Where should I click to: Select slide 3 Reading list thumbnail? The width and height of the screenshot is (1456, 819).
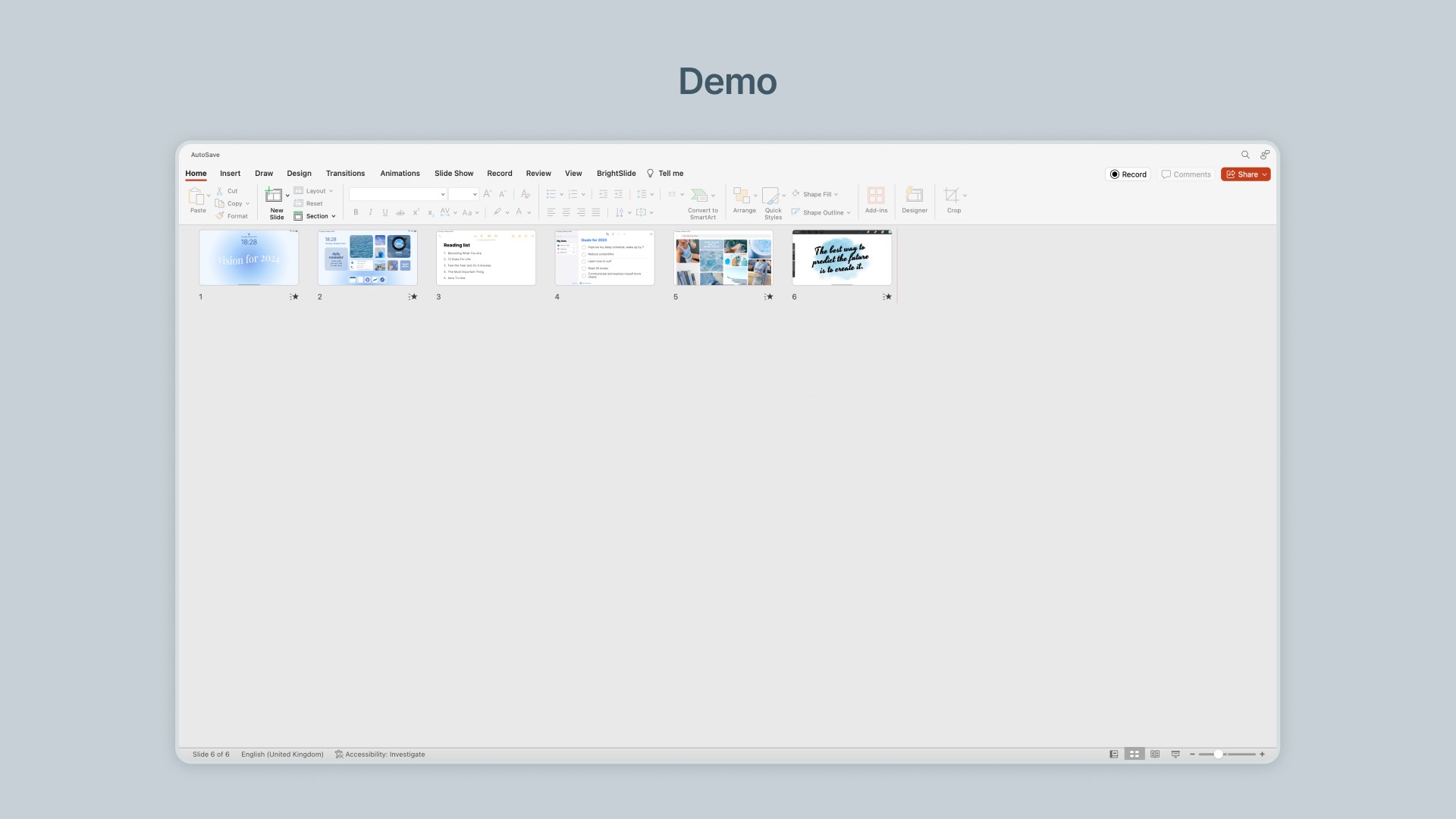click(x=486, y=259)
